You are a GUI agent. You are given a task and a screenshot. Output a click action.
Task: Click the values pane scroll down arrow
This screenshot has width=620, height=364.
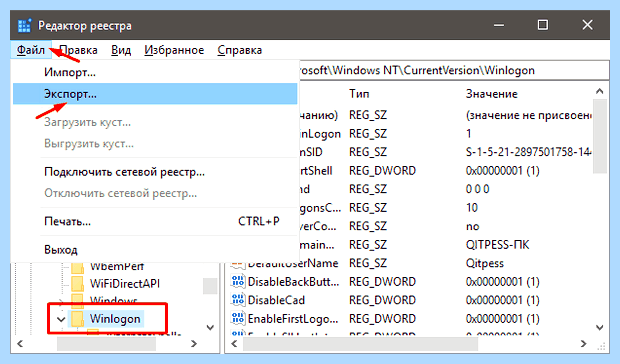pyautogui.click(x=600, y=327)
